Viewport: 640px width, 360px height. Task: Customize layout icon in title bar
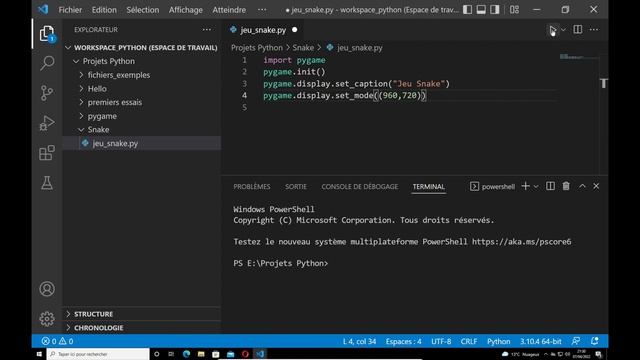(x=514, y=9)
